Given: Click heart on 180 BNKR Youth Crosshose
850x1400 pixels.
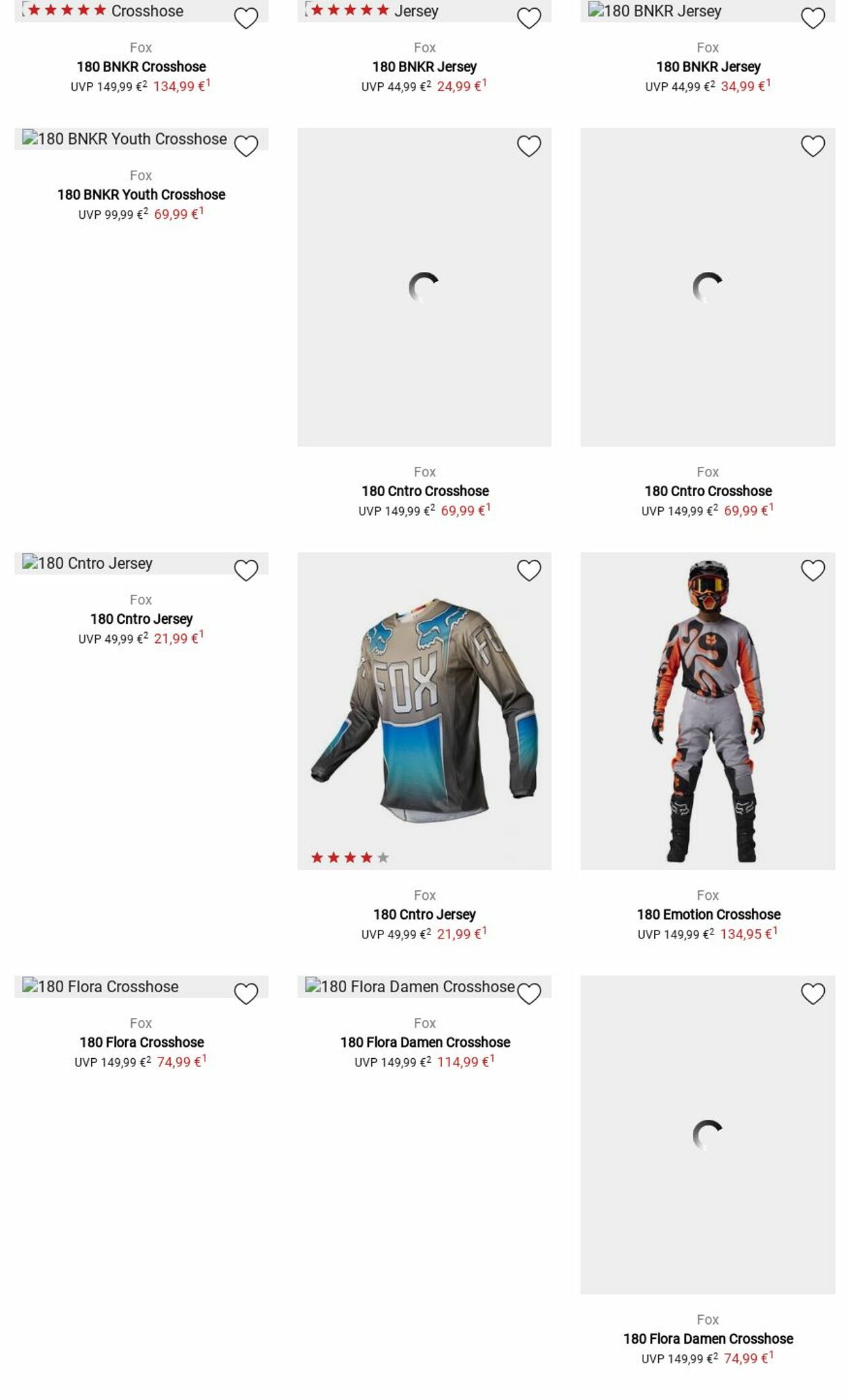Looking at the screenshot, I should pos(245,146).
